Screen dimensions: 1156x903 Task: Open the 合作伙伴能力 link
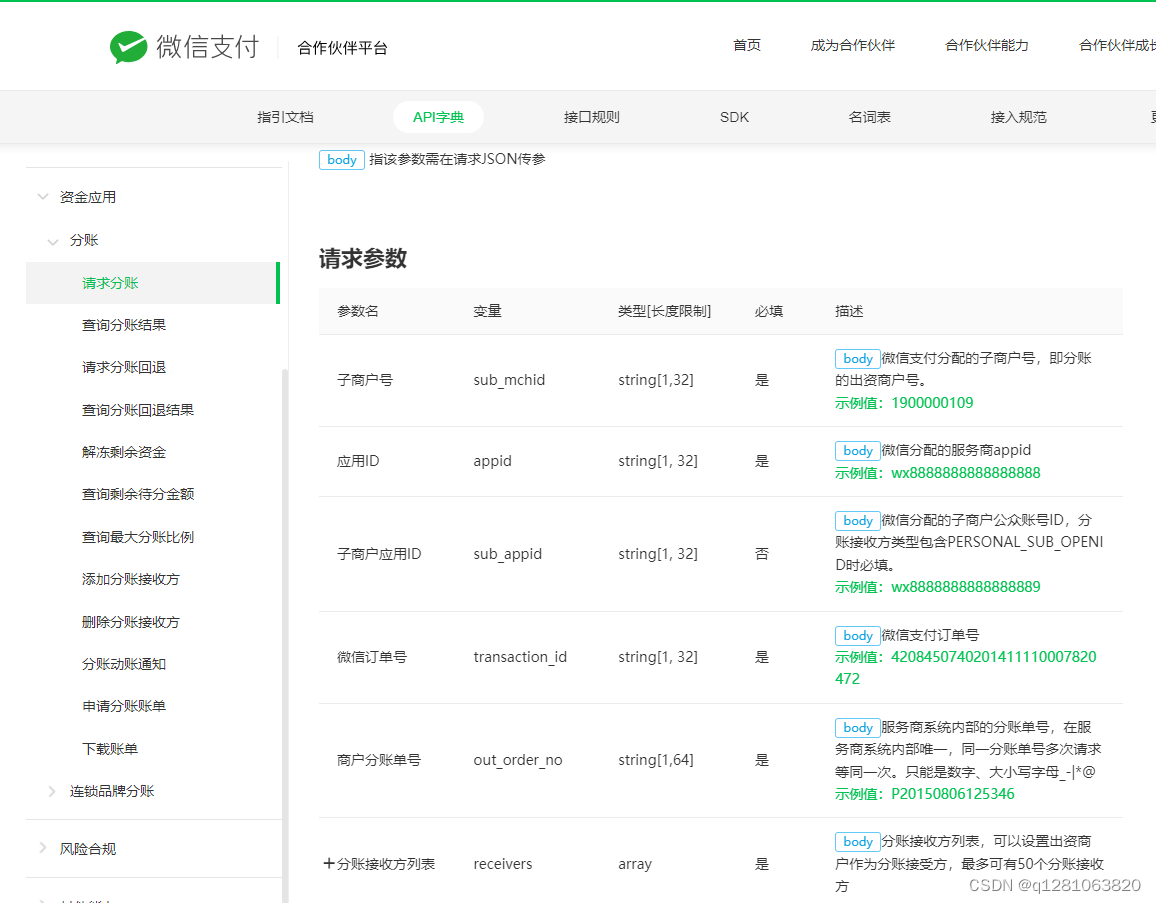click(986, 45)
